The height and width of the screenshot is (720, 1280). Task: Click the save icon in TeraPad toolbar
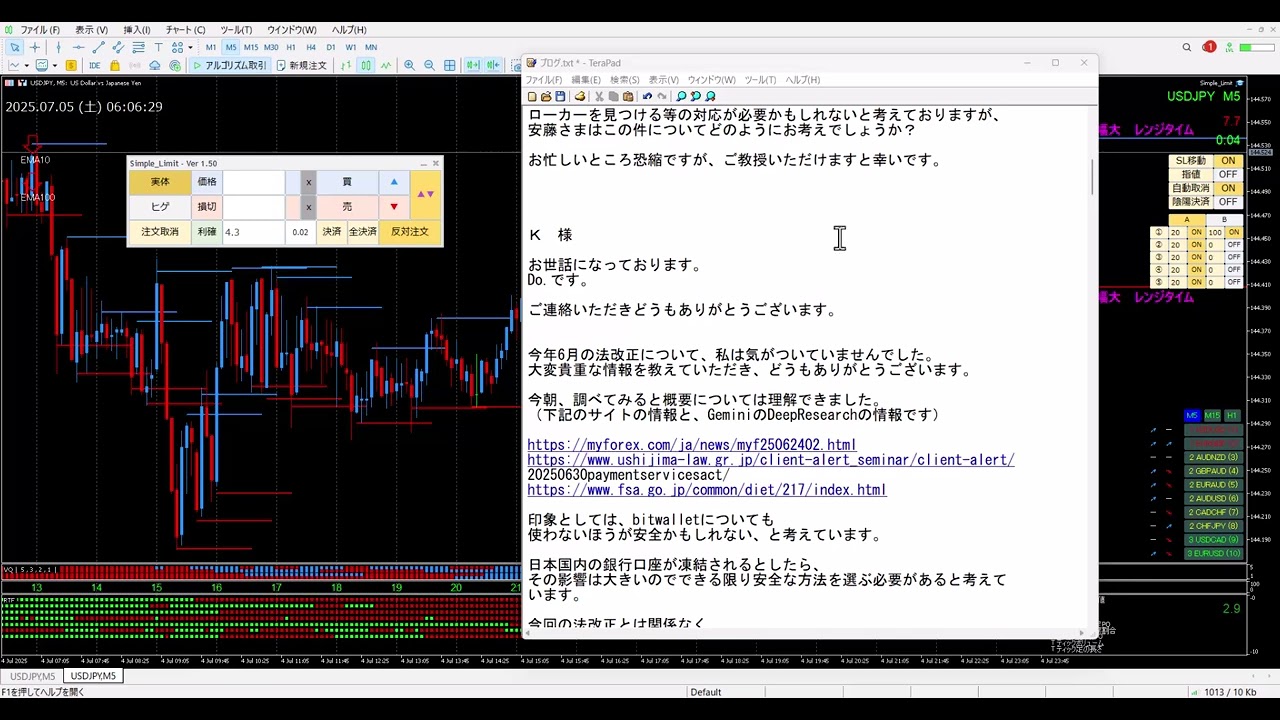[x=560, y=96]
